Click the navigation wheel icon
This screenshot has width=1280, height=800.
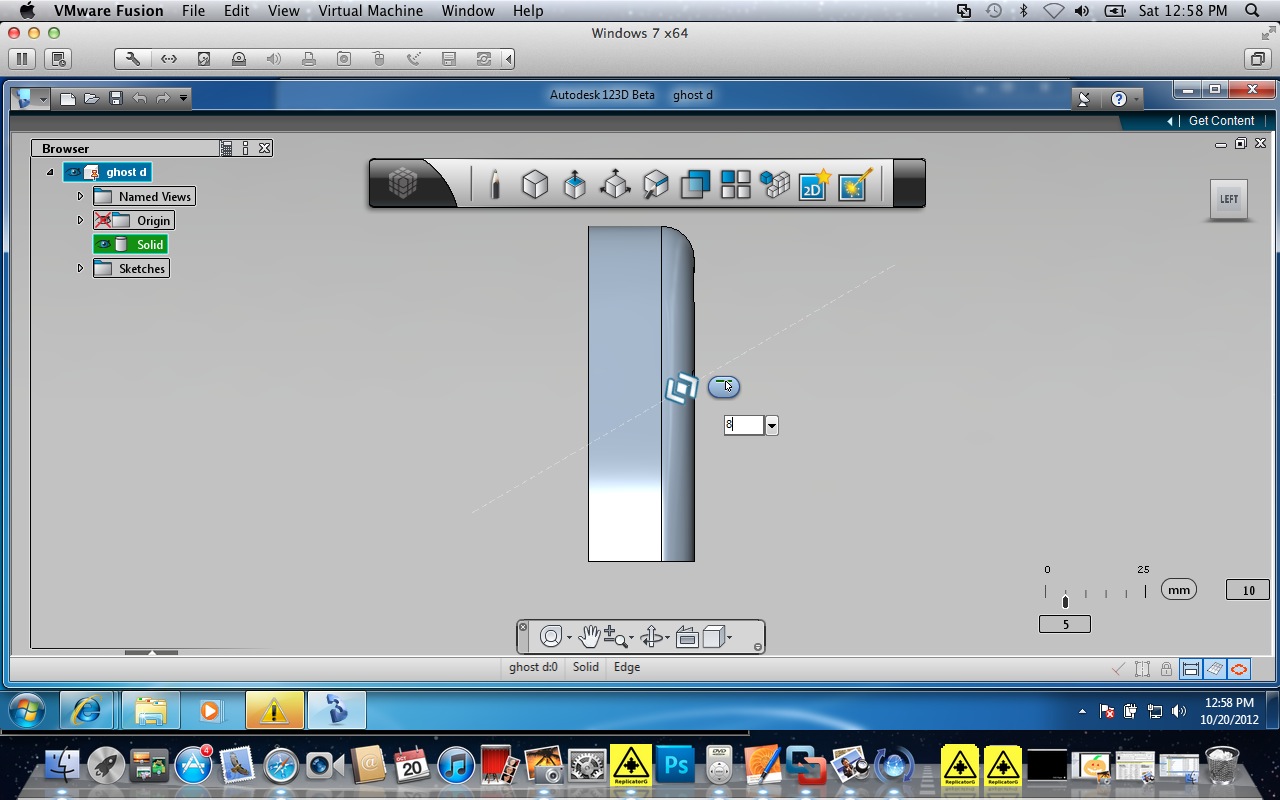[550, 637]
